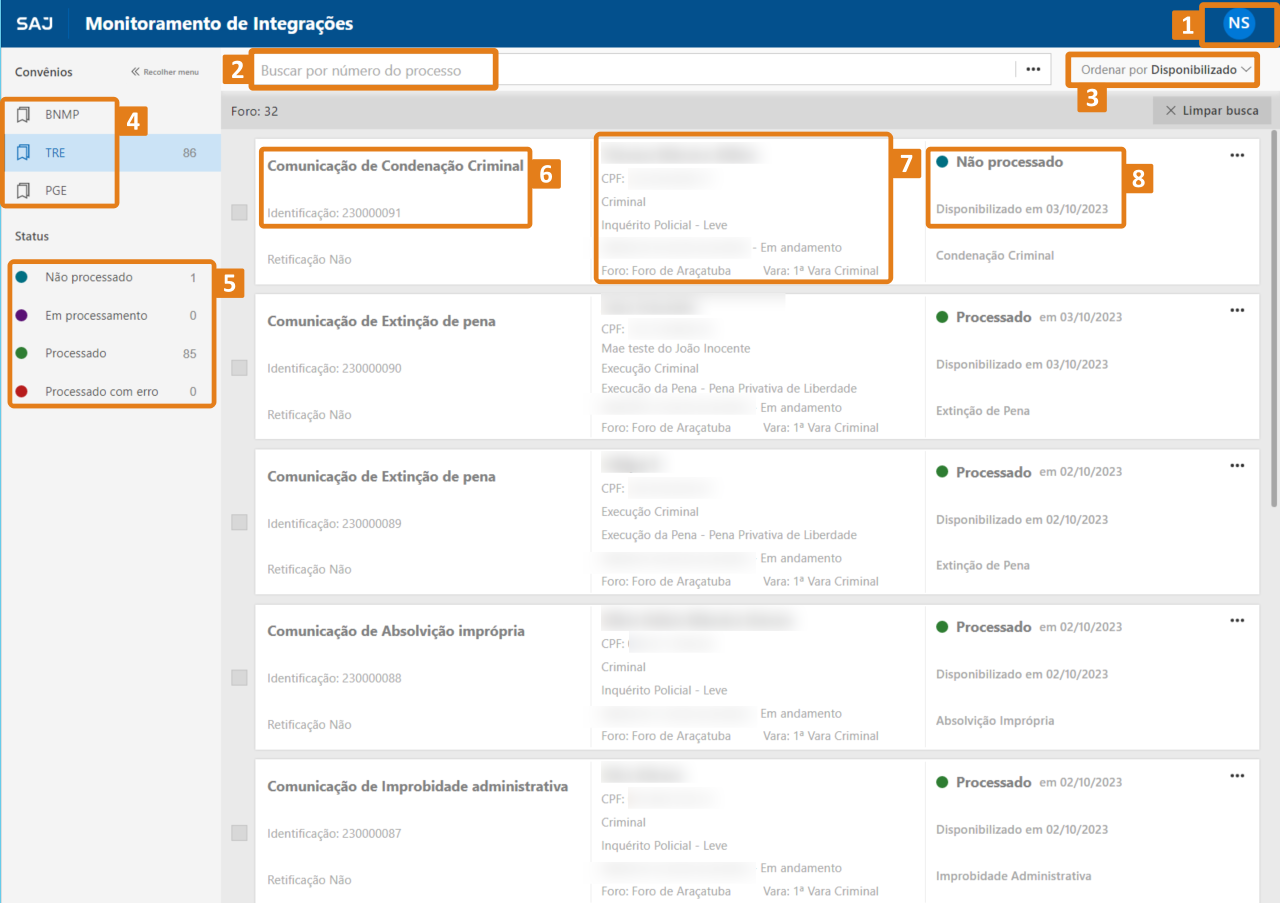Click the Limpar busca button

(x=1212, y=110)
